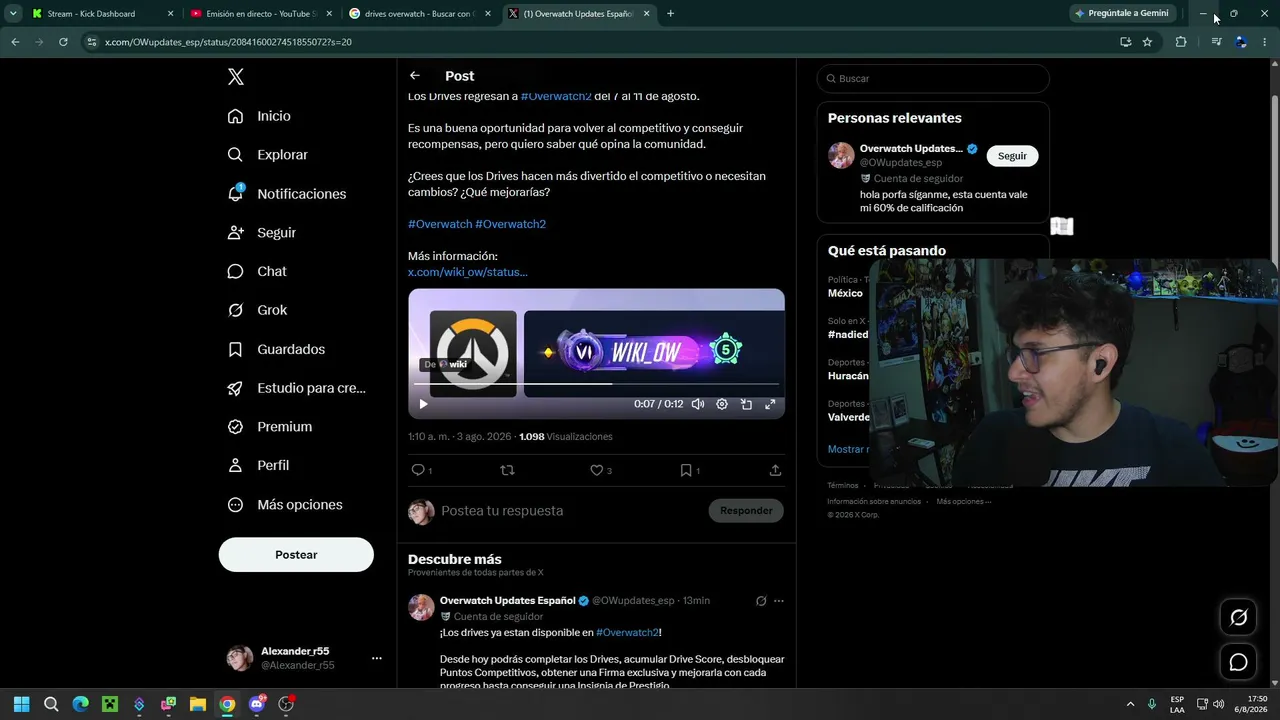Screen dimensions: 1280x720
Task: Open the Windows Start menu
Action: (x=21, y=704)
